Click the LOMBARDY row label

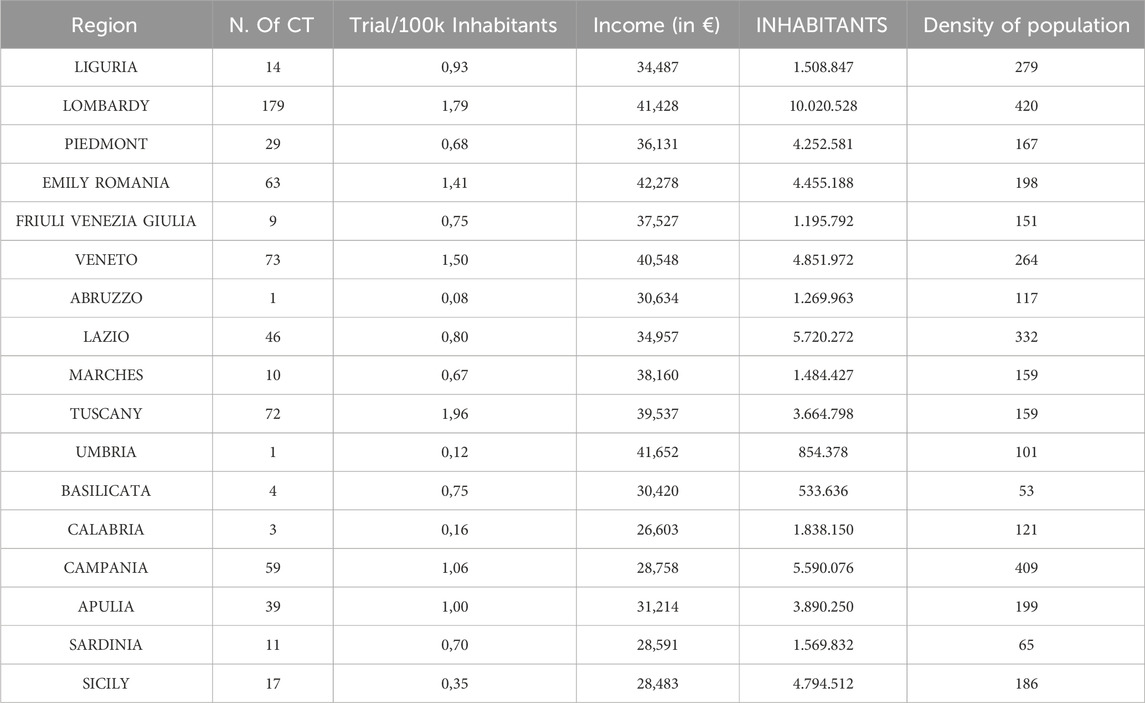(106, 106)
